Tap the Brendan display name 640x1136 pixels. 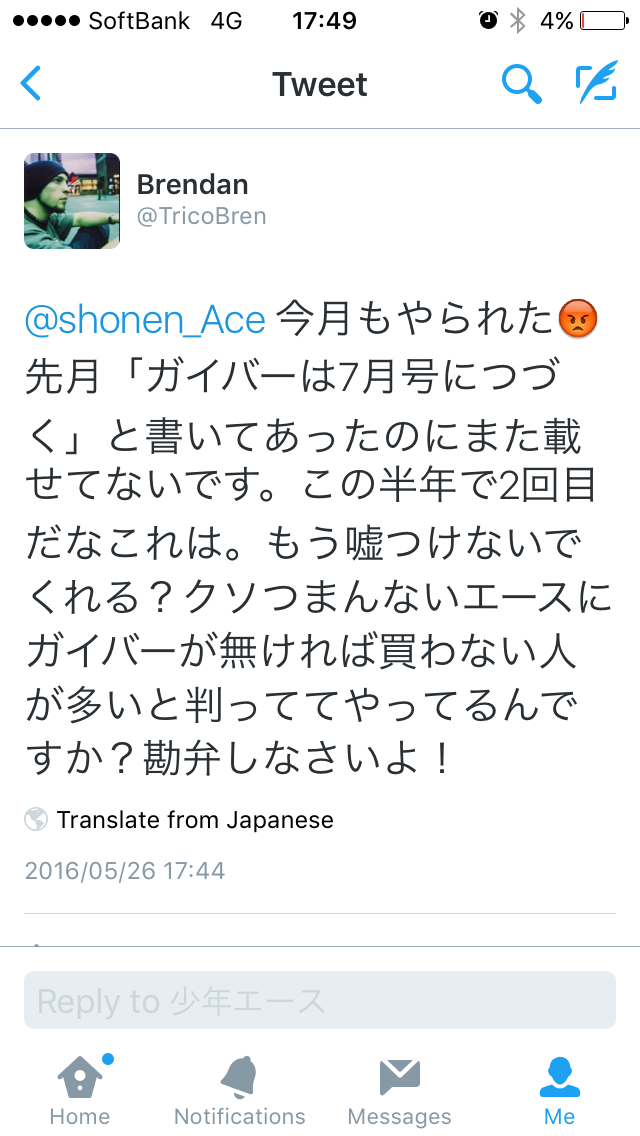192,185
